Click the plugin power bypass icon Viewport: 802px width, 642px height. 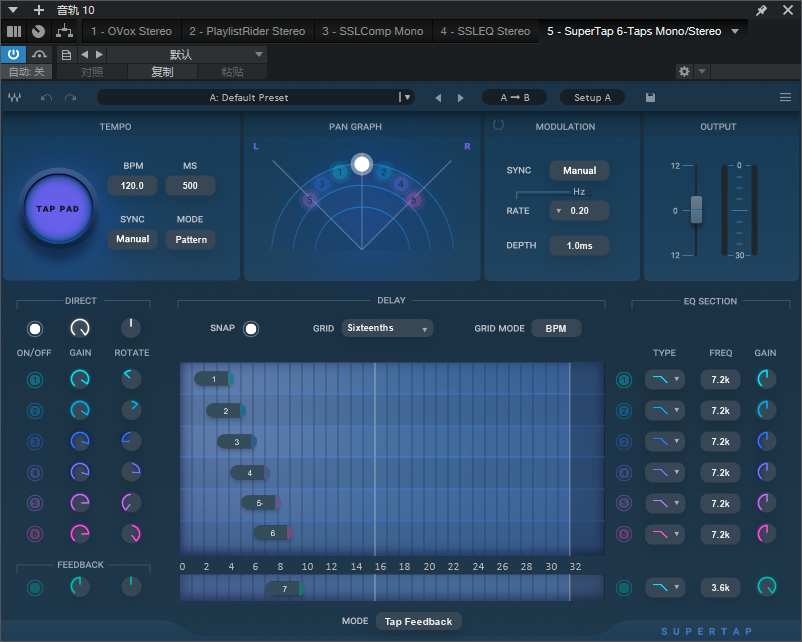13,54
